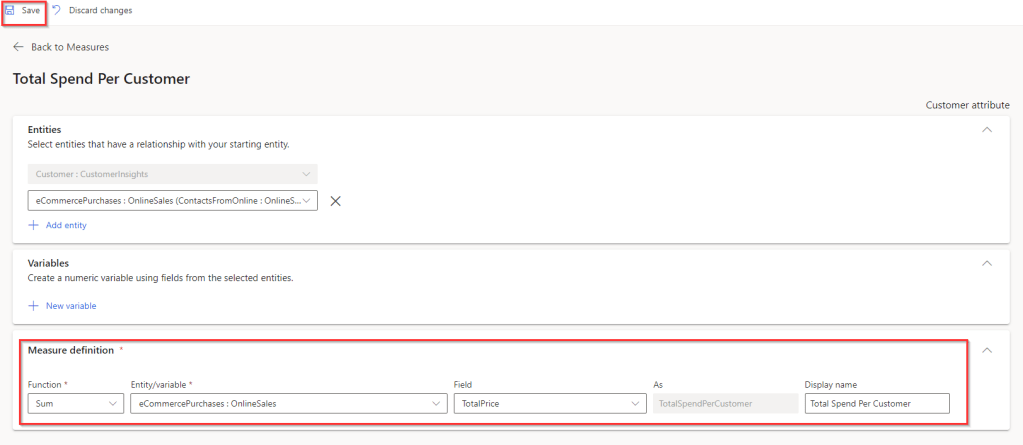Click the Save floppy disk icon
Screen dimensions: 1023x445
coord(9,10)
